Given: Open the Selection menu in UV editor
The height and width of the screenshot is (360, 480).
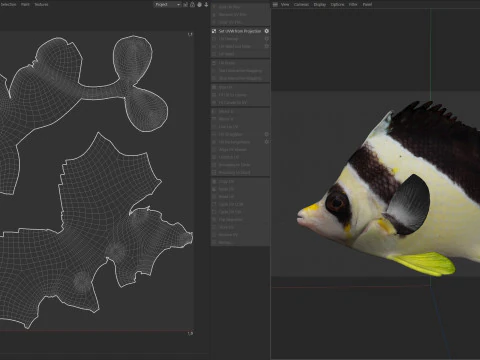Looking at the screenshot, I should [7, 4].
